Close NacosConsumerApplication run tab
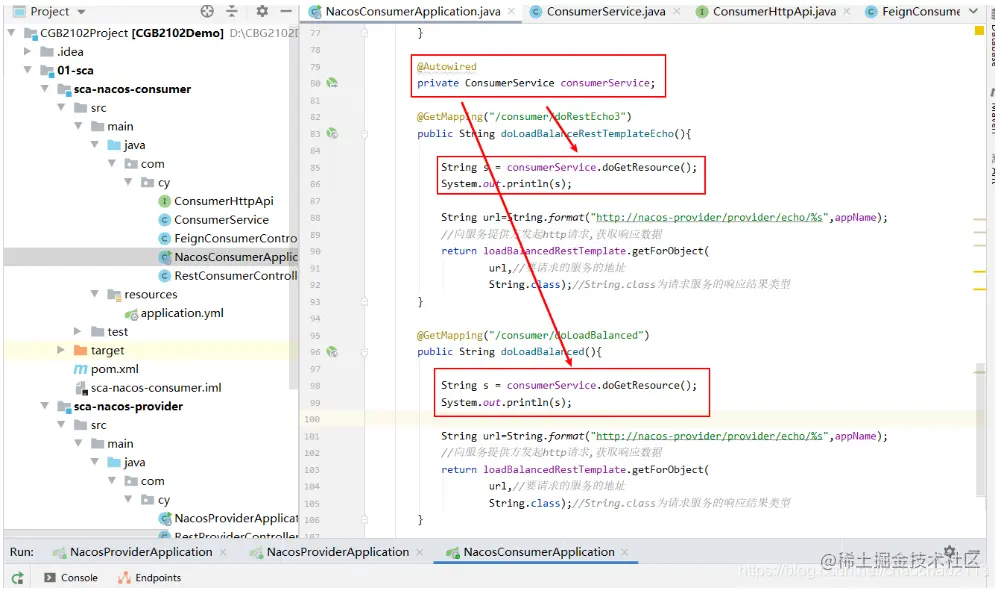The width and height of the screenshot is (999, 589). [x=624, y=552]
